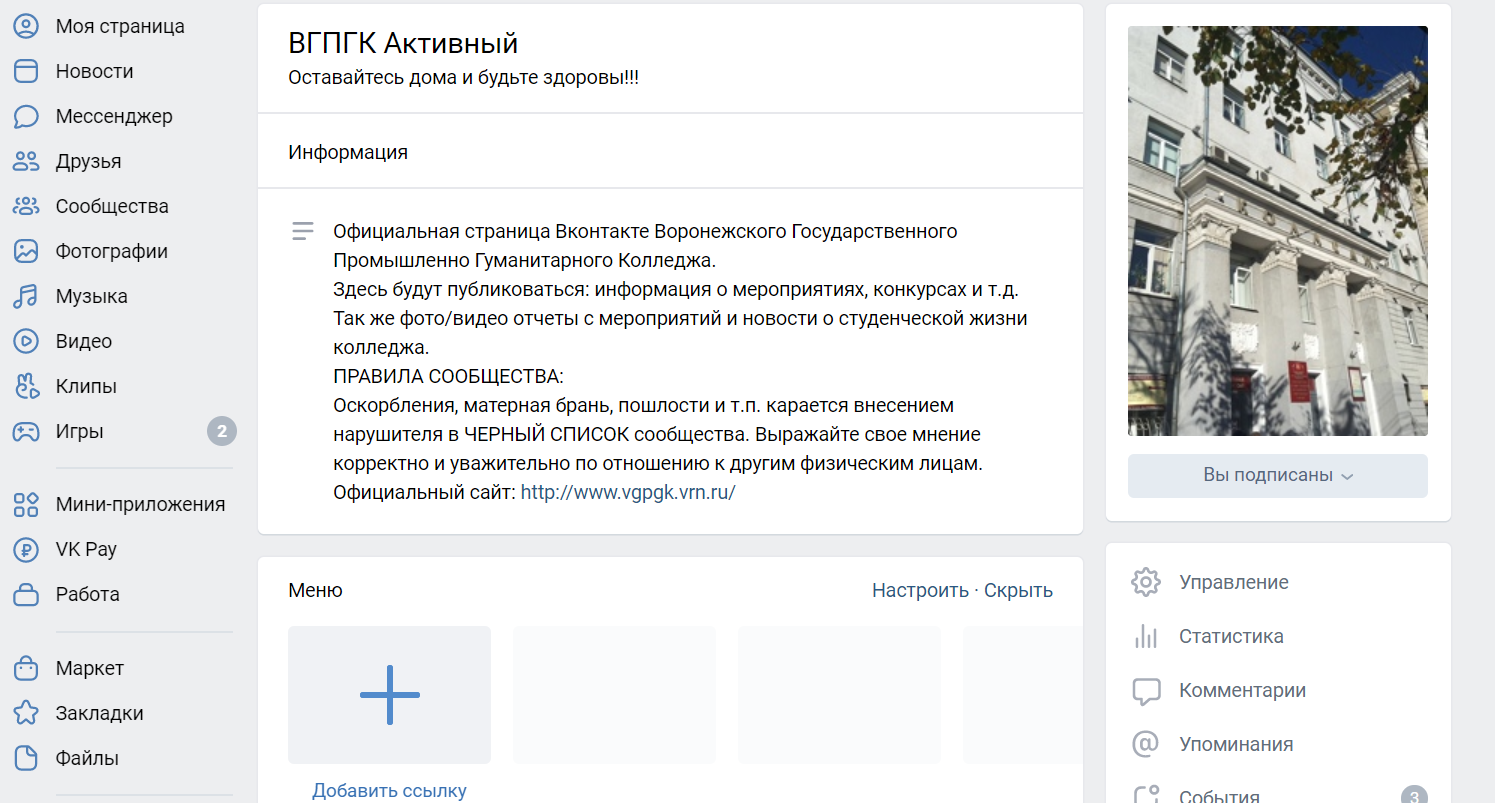Click the Маркет shopping bag icon

[x=26, y=668]
